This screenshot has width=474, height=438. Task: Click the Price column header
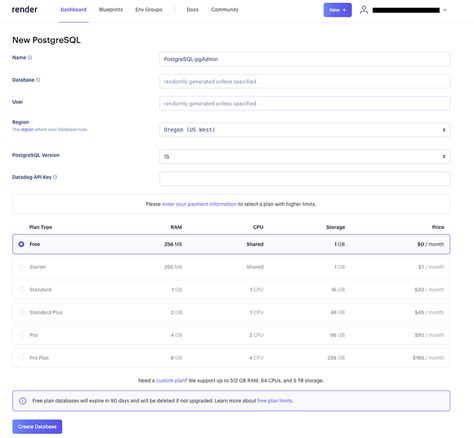point(438,227)
